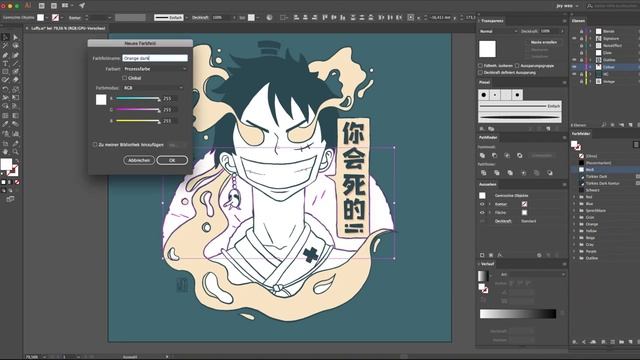Image resolution: width=640 pixels, height=360 pixels.
Task: Switch to the Transparenz panel tab
Action: click(492, 21)
